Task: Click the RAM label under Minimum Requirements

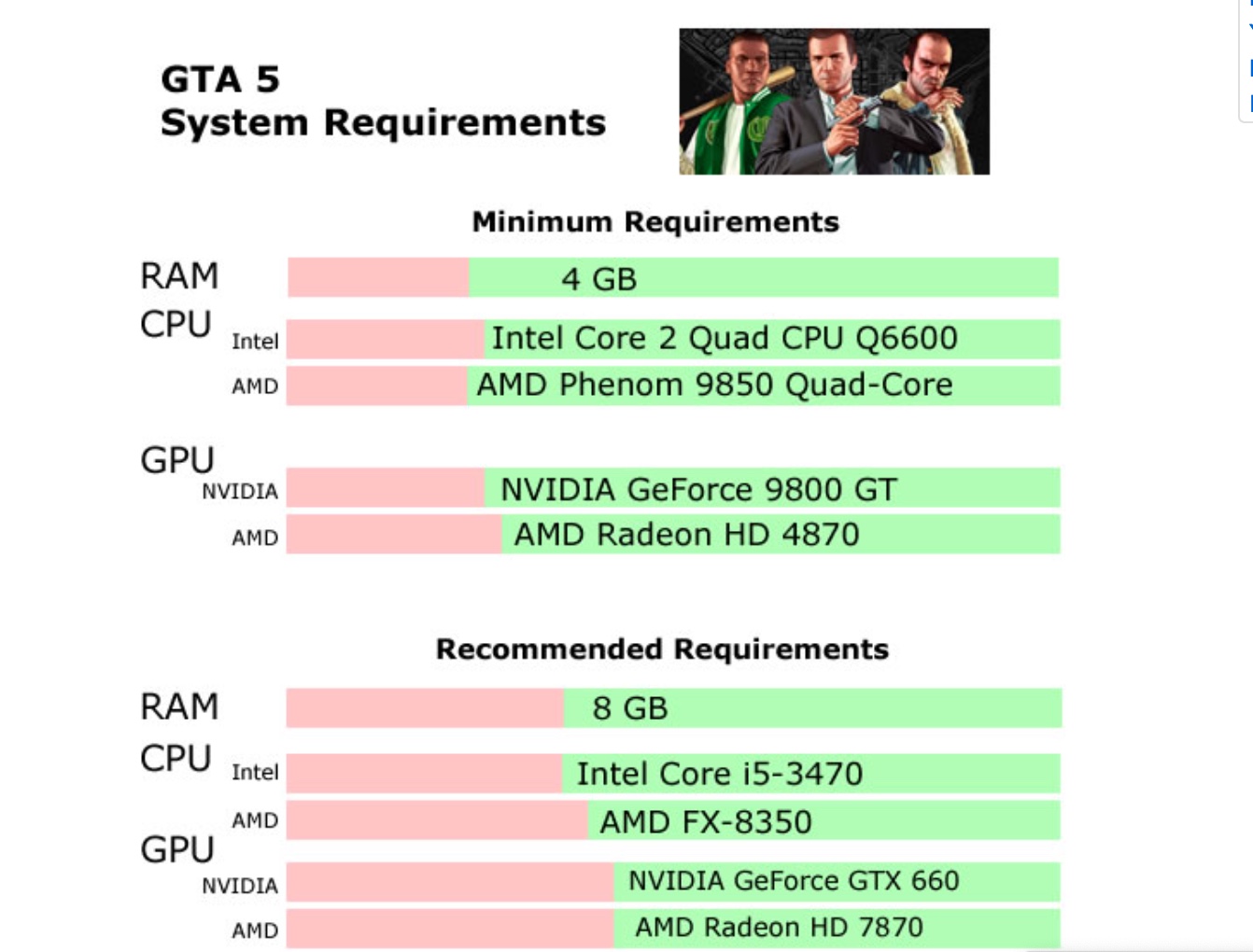Action: [179, 276]
